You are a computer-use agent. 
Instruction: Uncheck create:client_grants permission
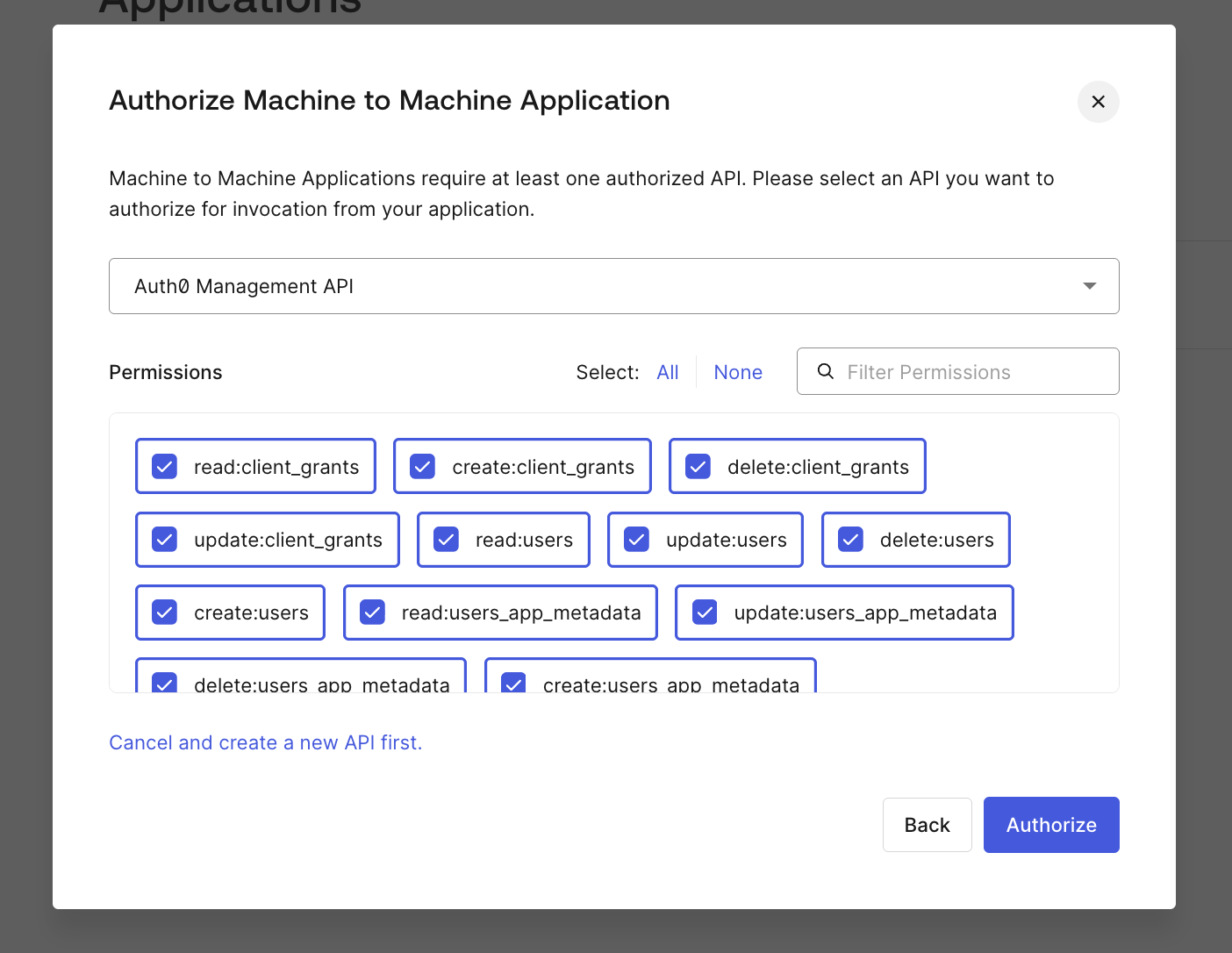(x=423, y=467)
